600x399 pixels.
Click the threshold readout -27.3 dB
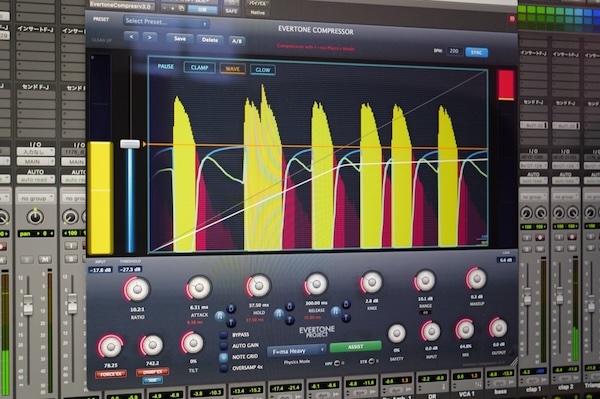coord(130,269)
